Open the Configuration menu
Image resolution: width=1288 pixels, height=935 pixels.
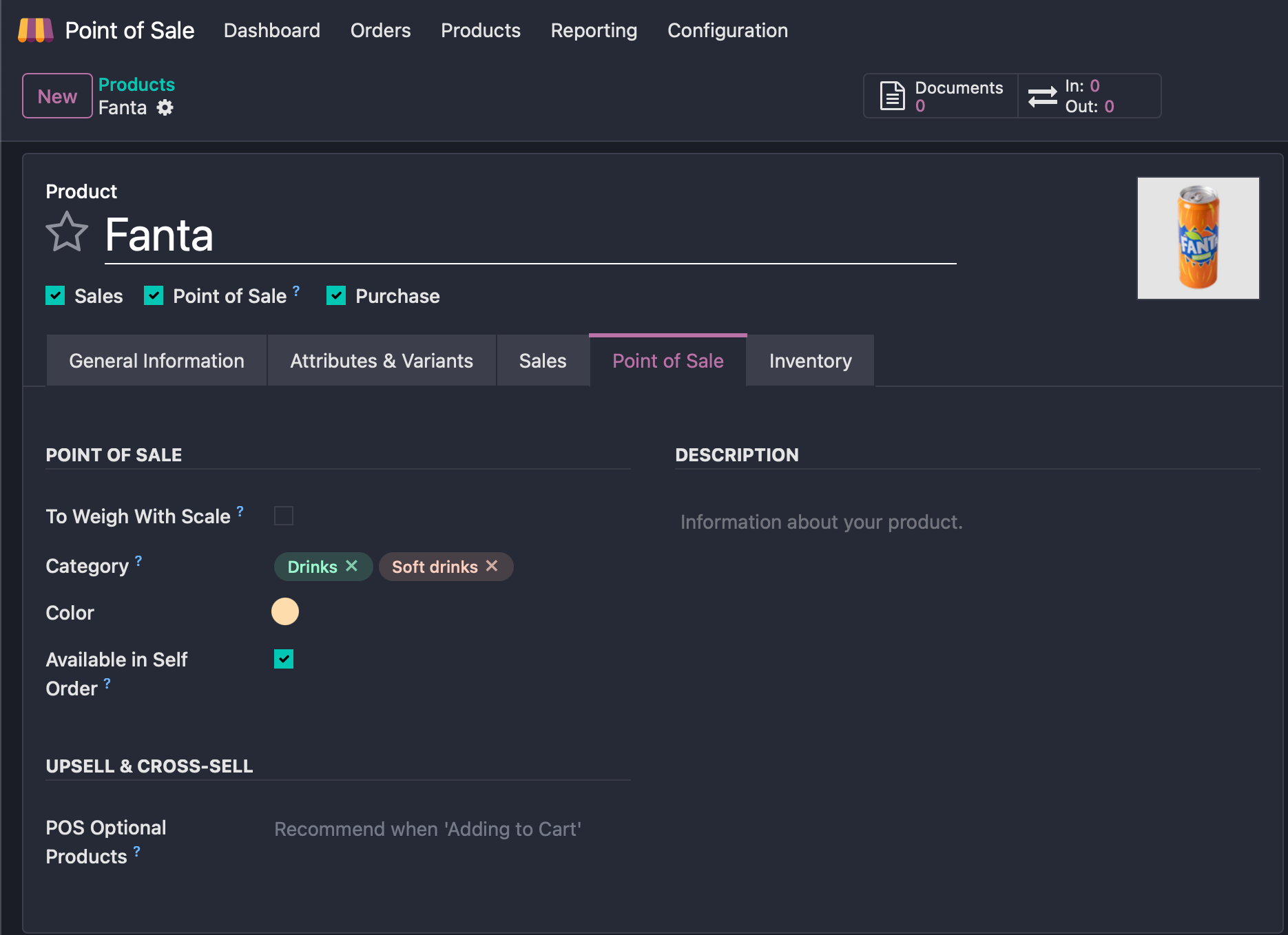[727, 30]
